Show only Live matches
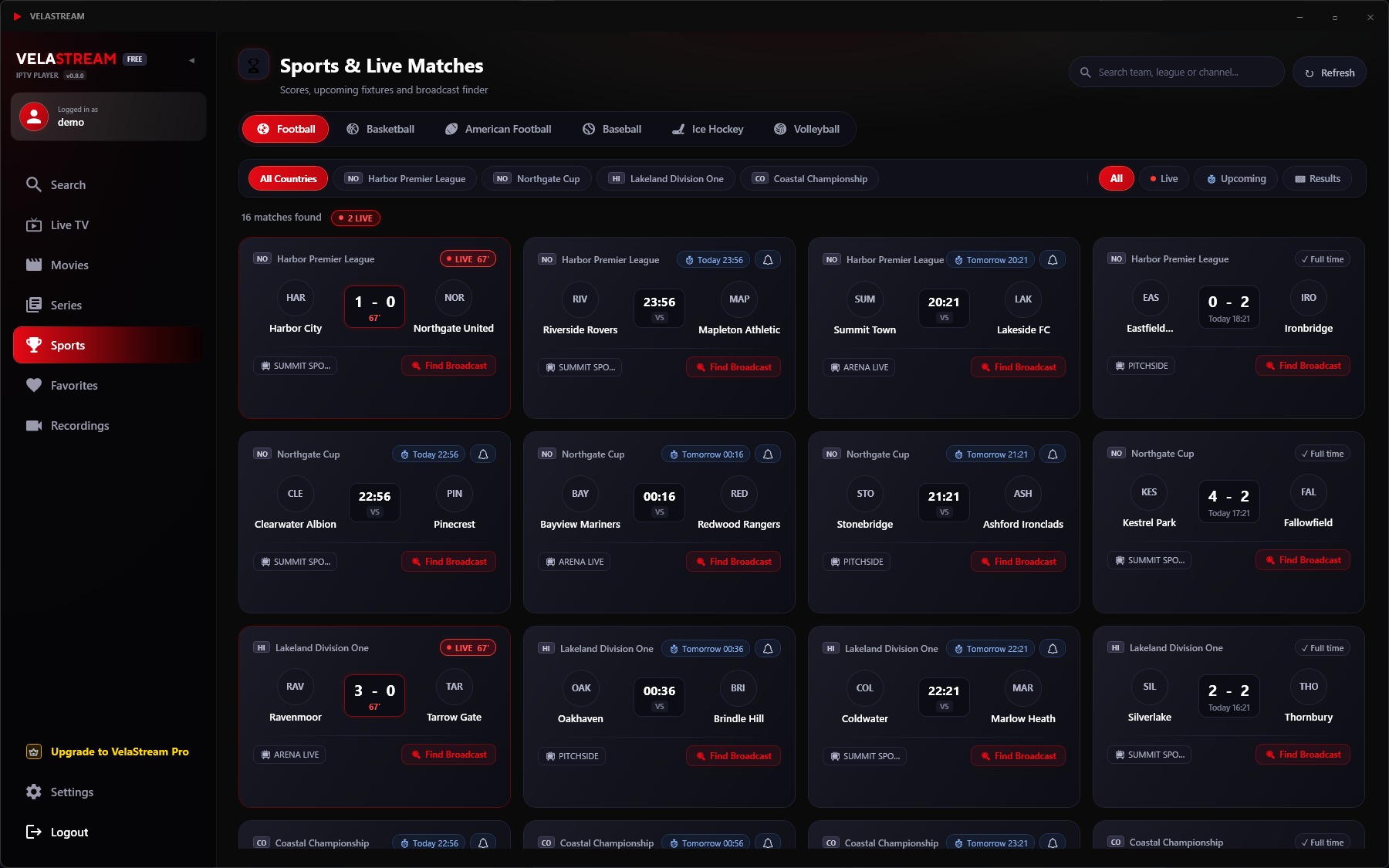The image size is (1389, 868). (x=1164, y=178)
